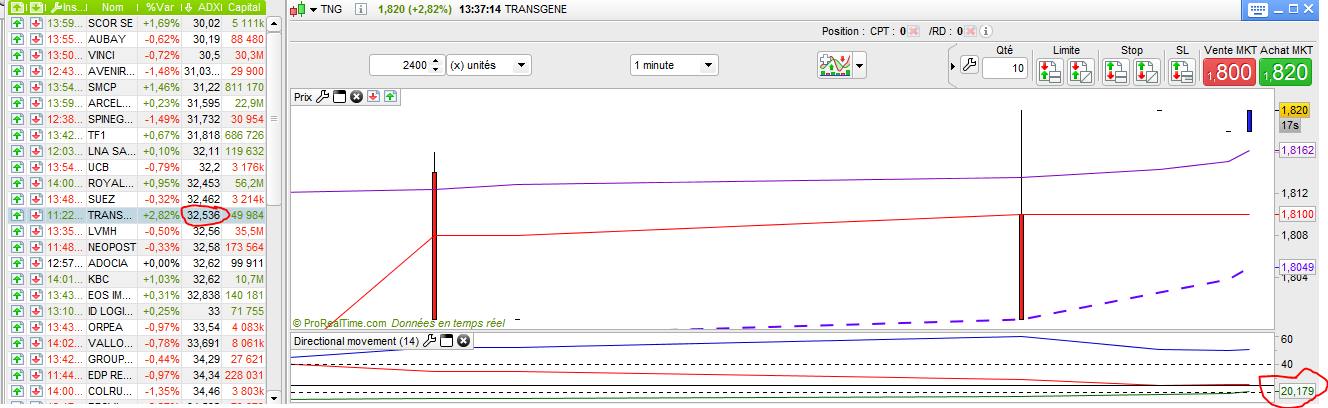1328x408 pixels.
Task: Click the red sell arrow in AUBAY row
Action: [36, 38]
